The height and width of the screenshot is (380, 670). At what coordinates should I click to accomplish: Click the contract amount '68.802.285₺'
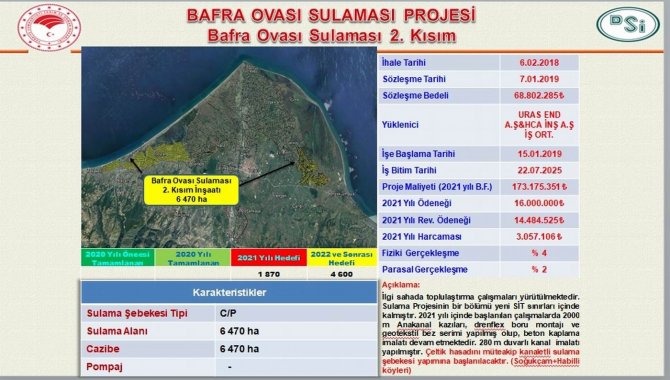point(539,95)
